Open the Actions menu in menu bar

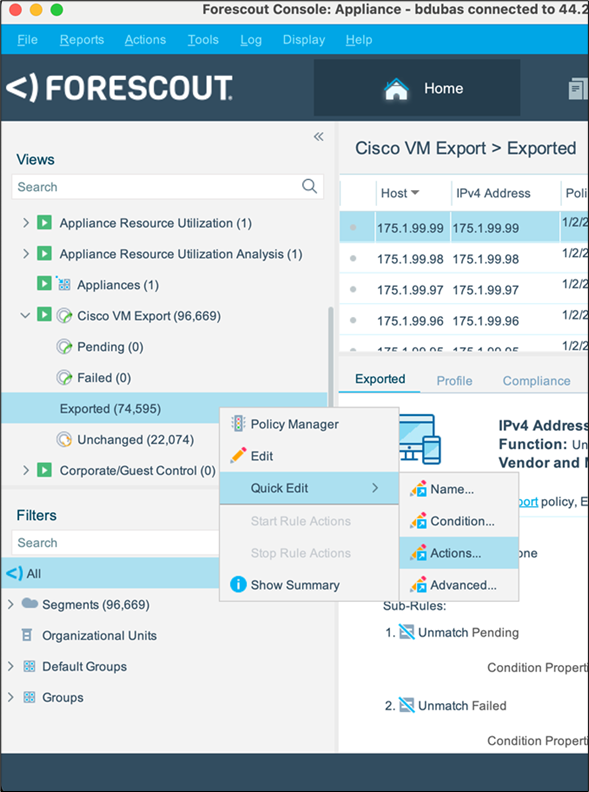pos(145,39)
